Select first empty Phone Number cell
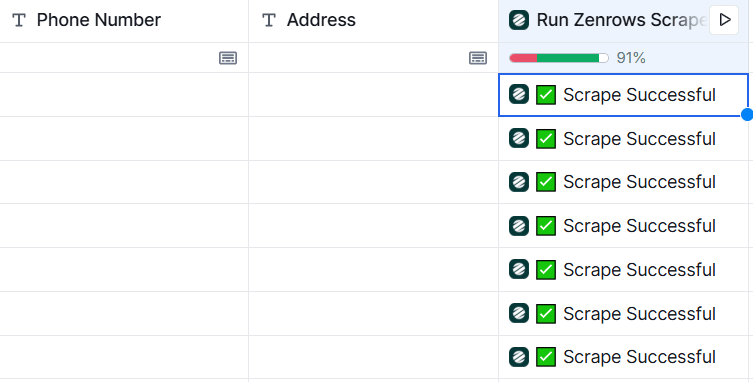The width and height of the screenshot is (753, 382). click(124, 95)
